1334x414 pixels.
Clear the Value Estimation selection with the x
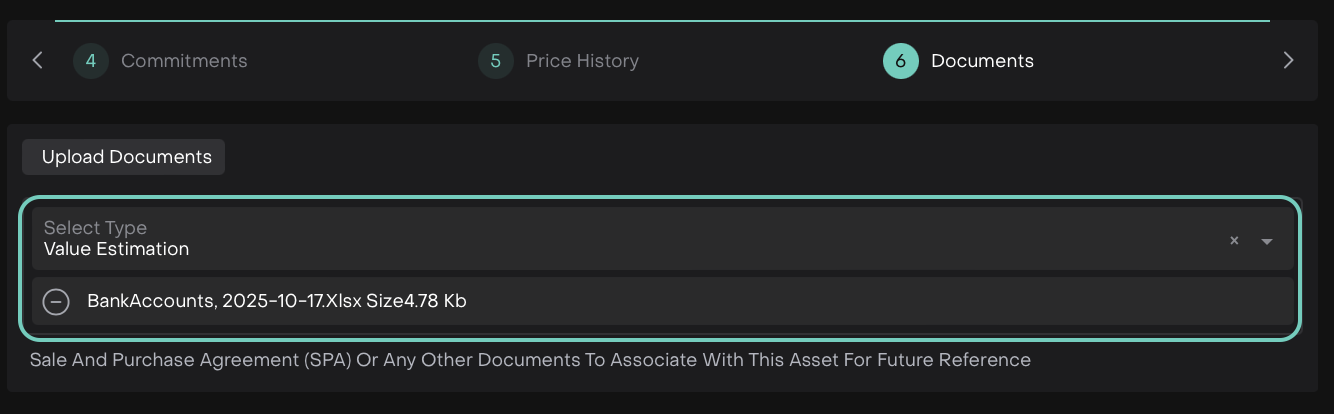[1234, 240]
